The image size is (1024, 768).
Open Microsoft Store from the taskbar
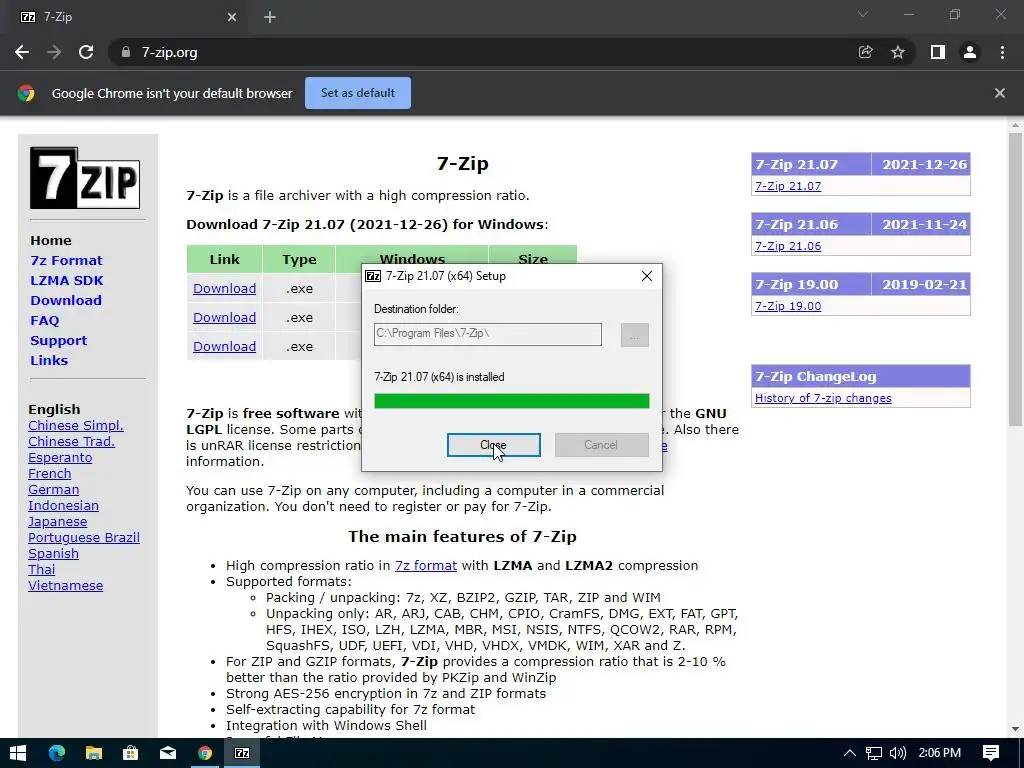click(131, 753)
